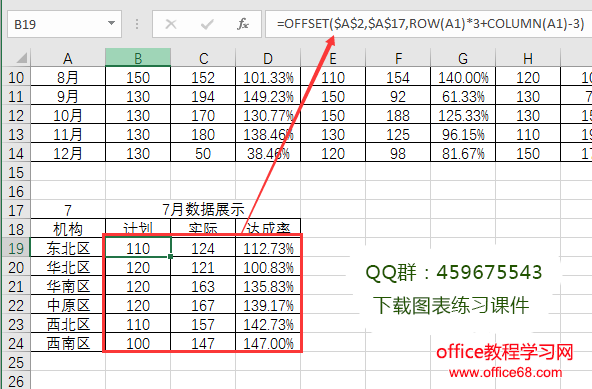The image size is (592, 389).
Task: Click cell 华南区
Action: click(68, 286)
